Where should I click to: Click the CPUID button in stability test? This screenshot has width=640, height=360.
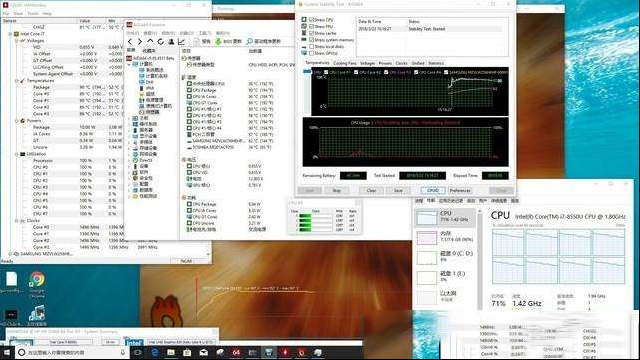click(433, 191)
